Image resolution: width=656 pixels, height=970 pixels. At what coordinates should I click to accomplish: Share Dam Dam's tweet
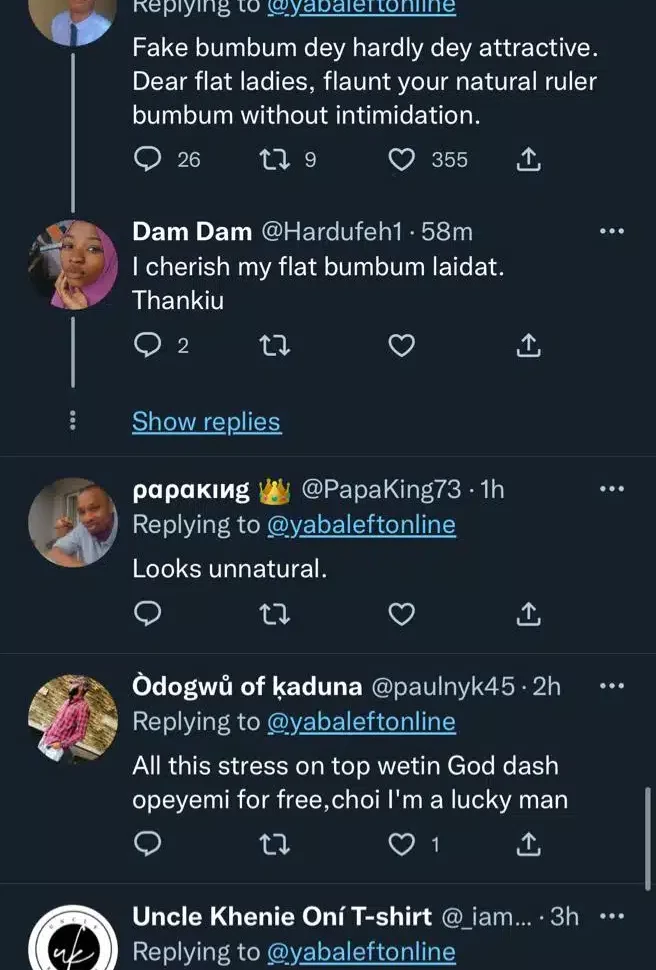coord(528,346)
